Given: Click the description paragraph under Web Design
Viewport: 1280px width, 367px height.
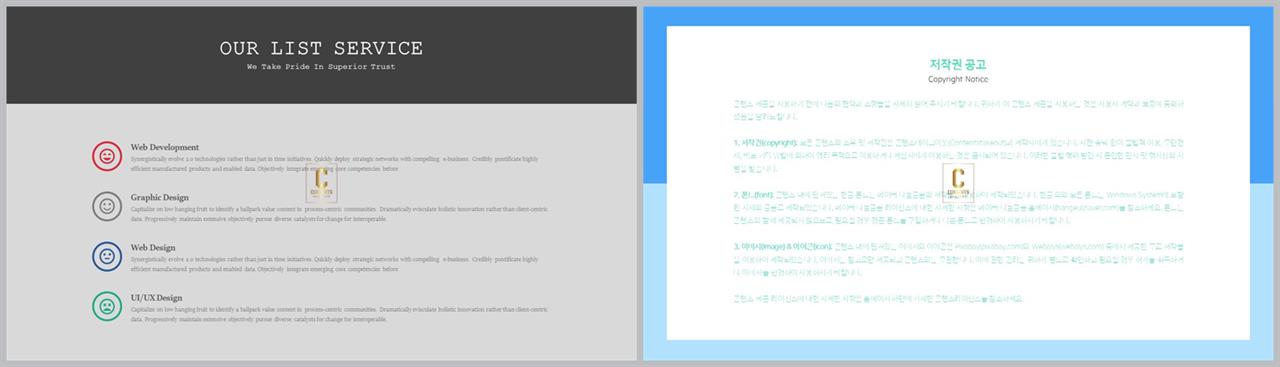Looking at the screenshot, I should (x=335, y=264).
